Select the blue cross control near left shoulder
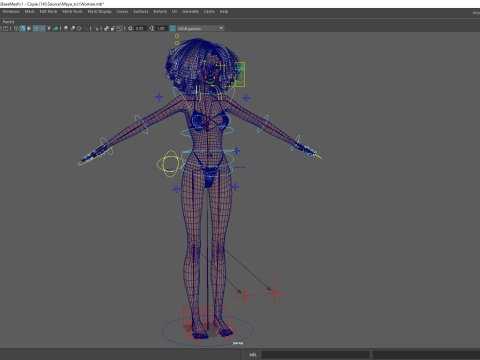This screenshot has height=360, width=480. coord(159,97)
